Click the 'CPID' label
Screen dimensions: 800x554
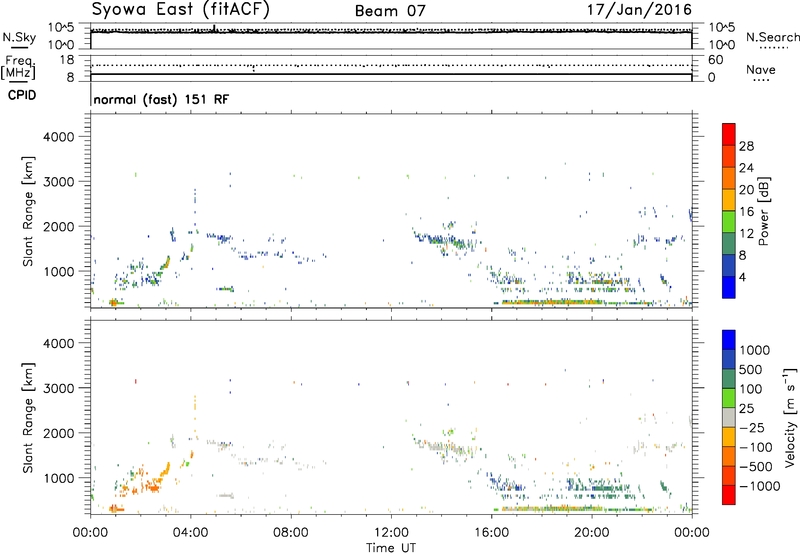22,95
